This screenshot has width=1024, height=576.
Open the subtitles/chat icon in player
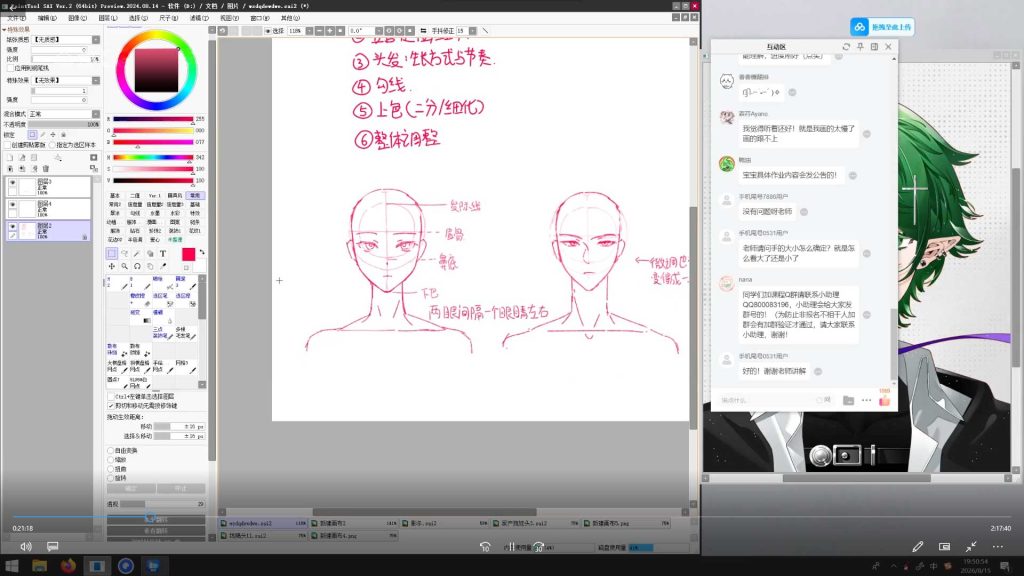(x=52, y=546)
